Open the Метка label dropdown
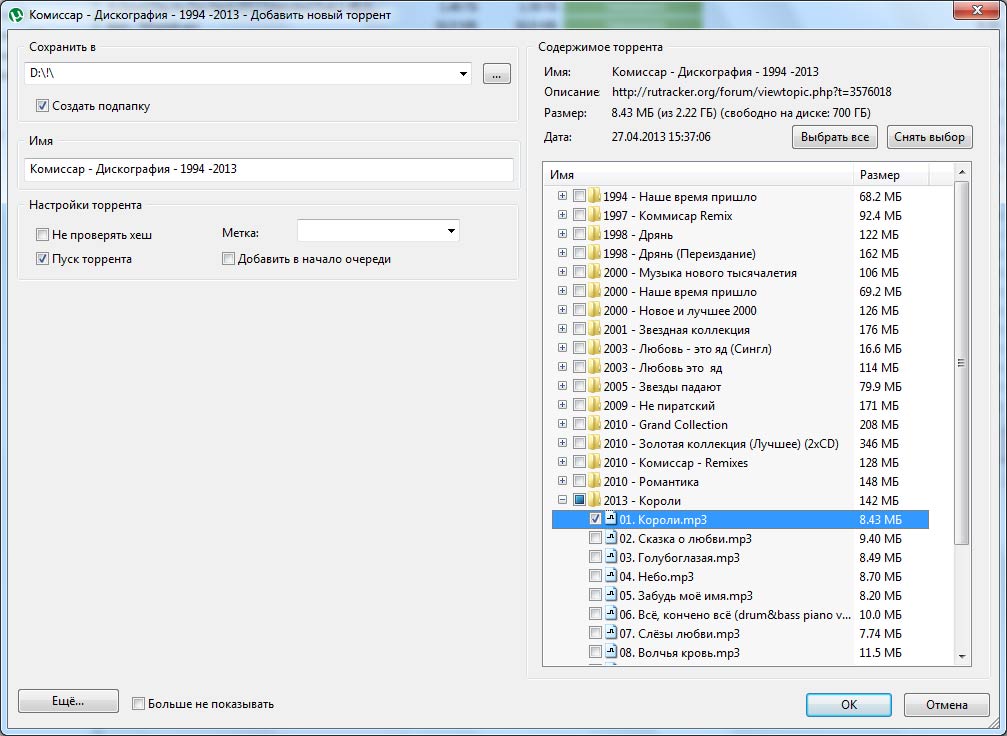The image size is (1007, 736). [x=451, y=231]
